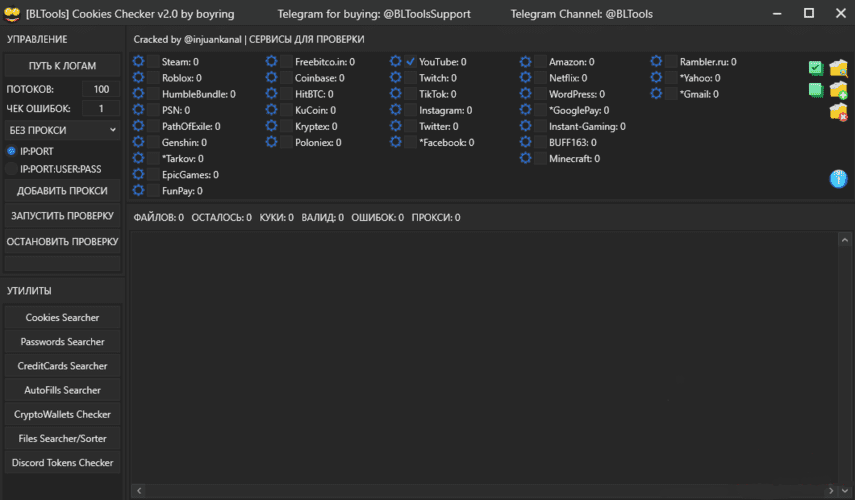Open settings gear next to HumbleBundle
The height and width of the screenshot is (500, 855).
click(139, 94)
